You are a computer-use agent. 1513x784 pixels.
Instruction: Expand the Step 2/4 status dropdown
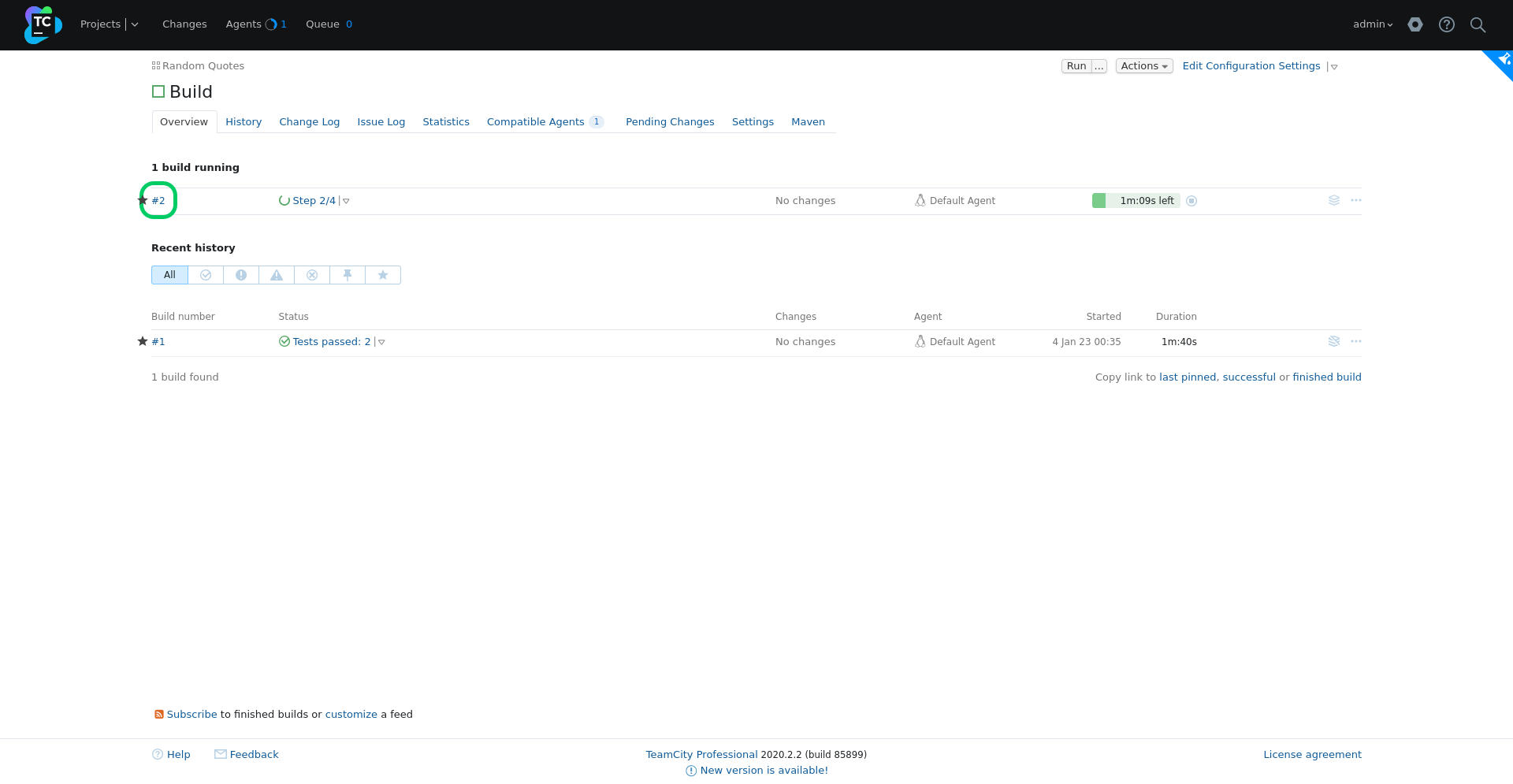point(346,201)
